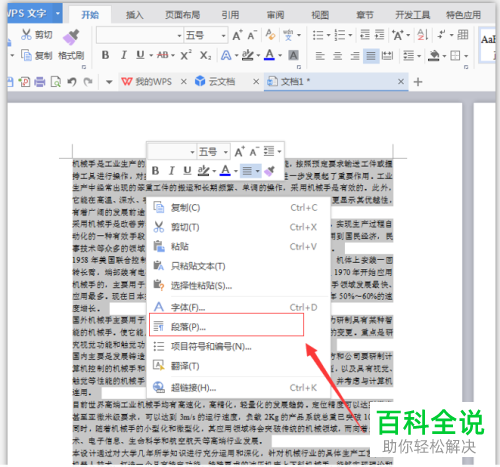Open font name dropdown in ribbon

point(179,36)
